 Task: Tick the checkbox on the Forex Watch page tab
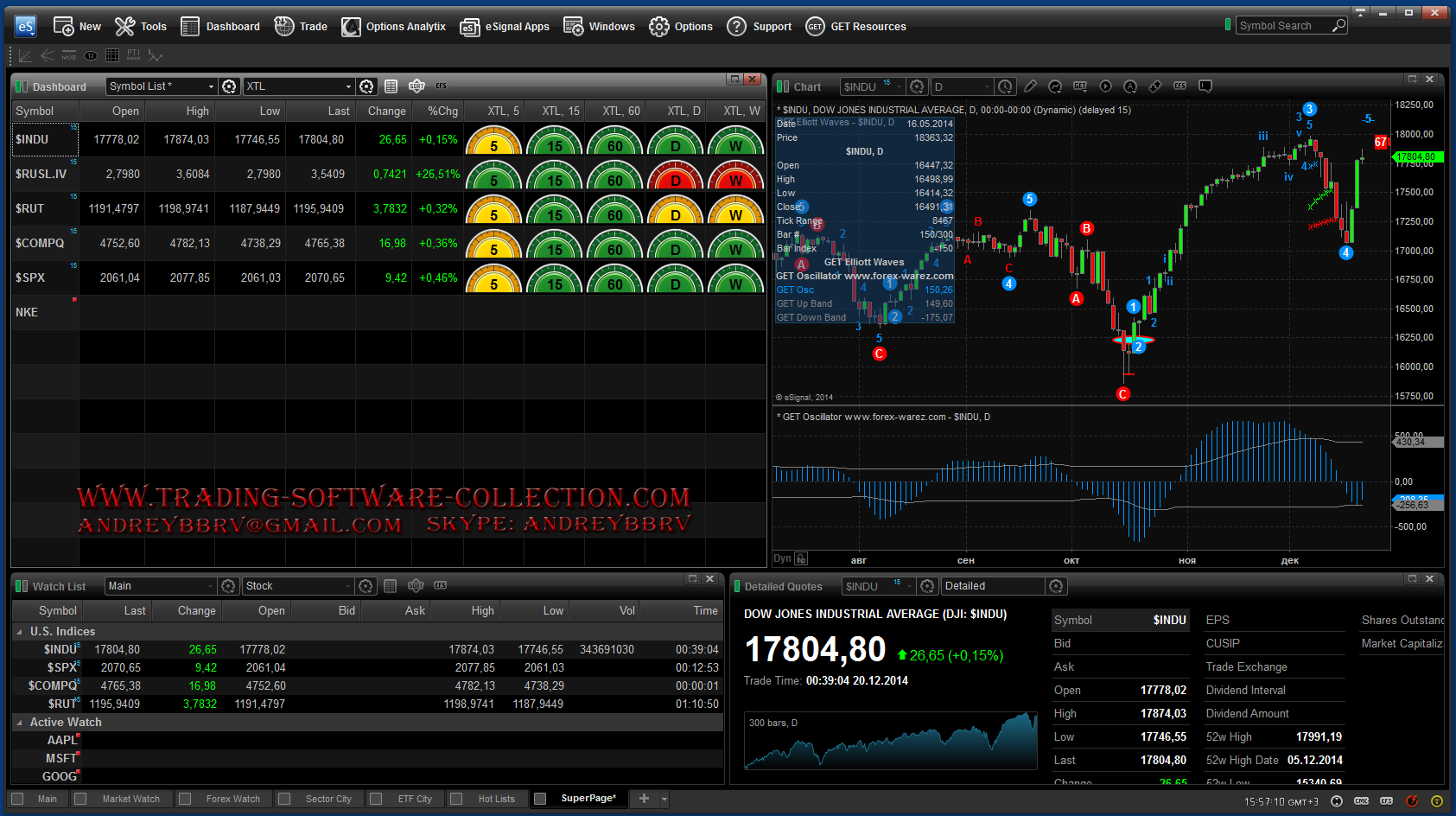(185, 799)
